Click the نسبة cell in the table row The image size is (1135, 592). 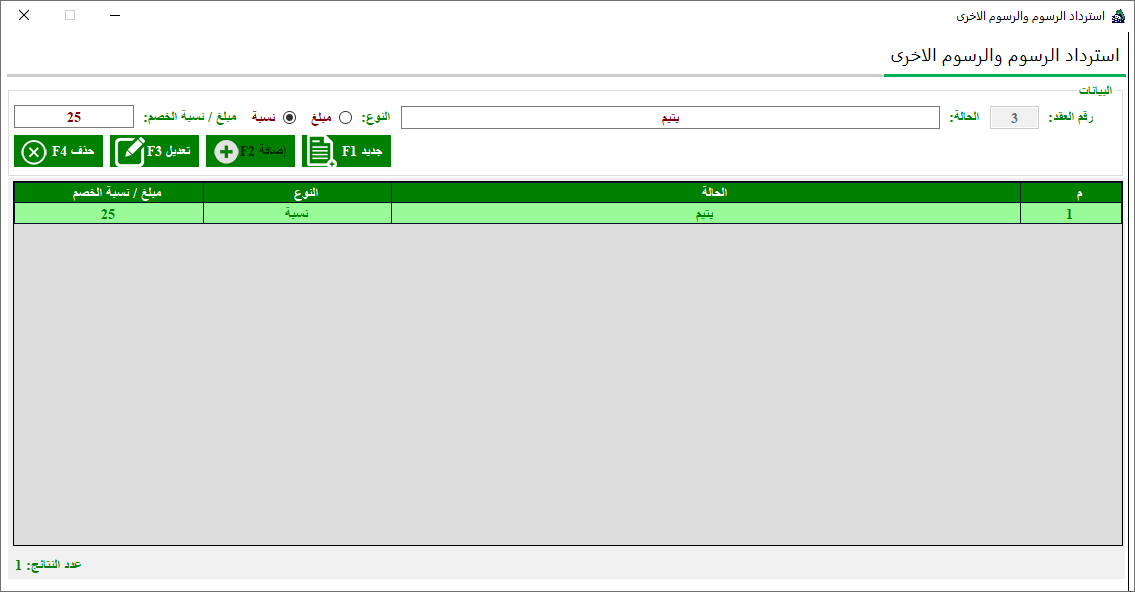[297, 213]
